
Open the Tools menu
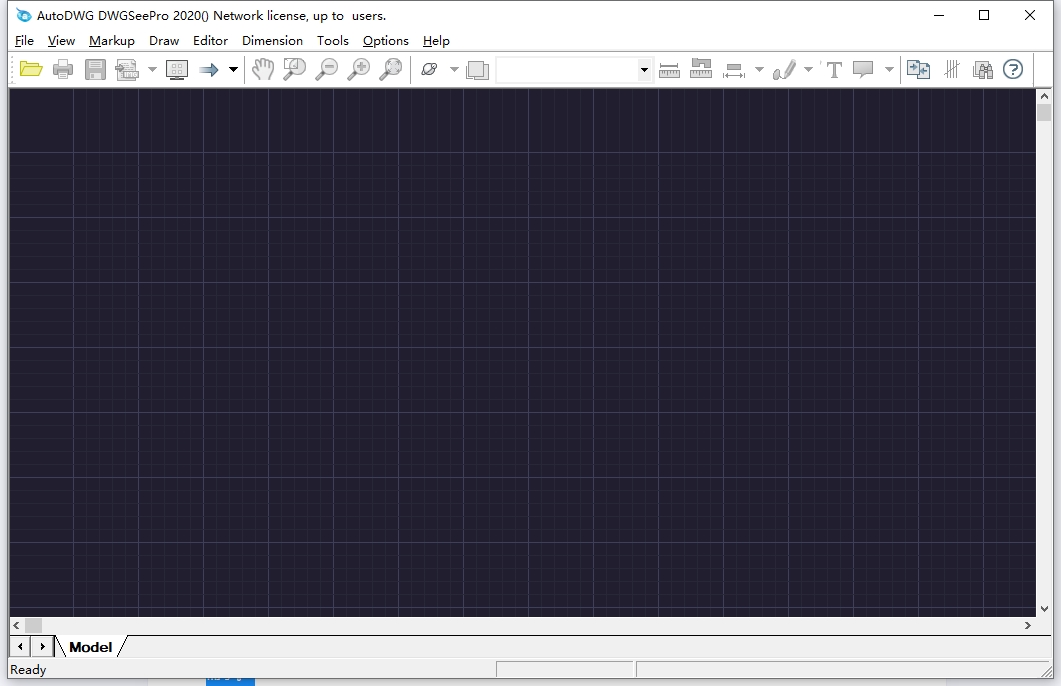pyautogui.click(x=333, y=41)
